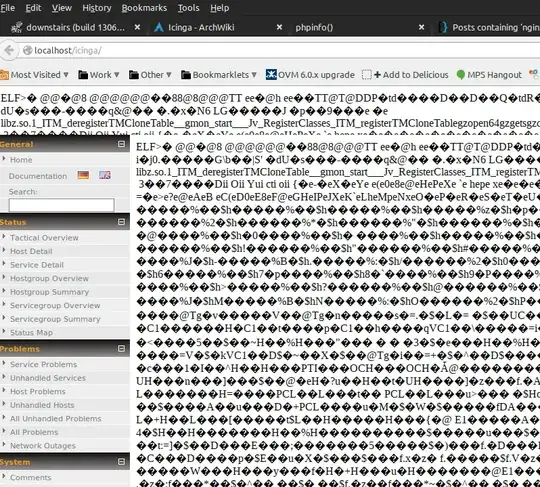Open Servicegroup Summary
This screenshot has width=540, height=487.
click(55, 319)
